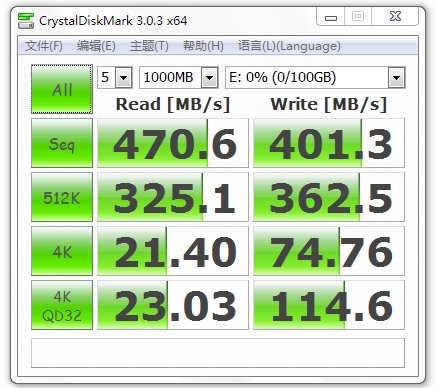This screenshot has height=388, width=436.
Task: Click the 4K read result 21.40
Action: (x=173, y=251)
